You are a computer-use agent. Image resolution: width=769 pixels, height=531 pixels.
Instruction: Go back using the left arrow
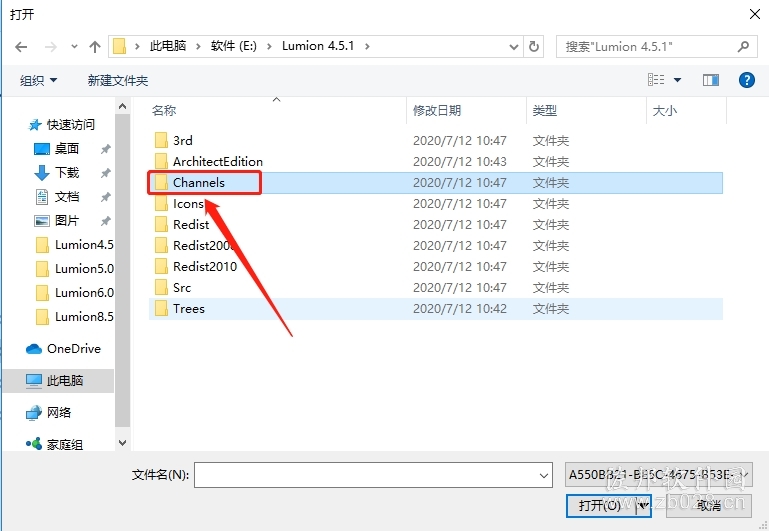(21, 47)
